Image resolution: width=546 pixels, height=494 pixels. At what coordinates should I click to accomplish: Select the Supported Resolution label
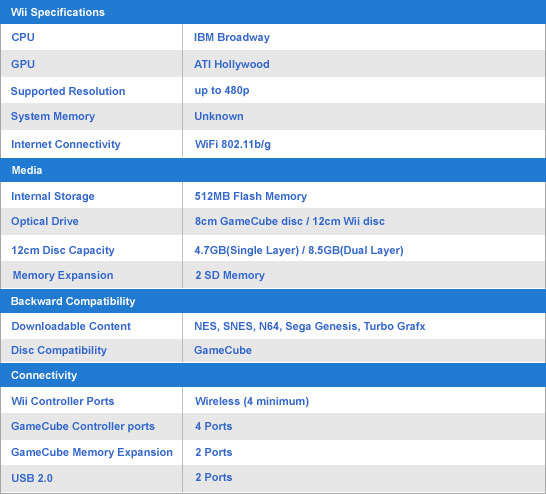(68, 91)
